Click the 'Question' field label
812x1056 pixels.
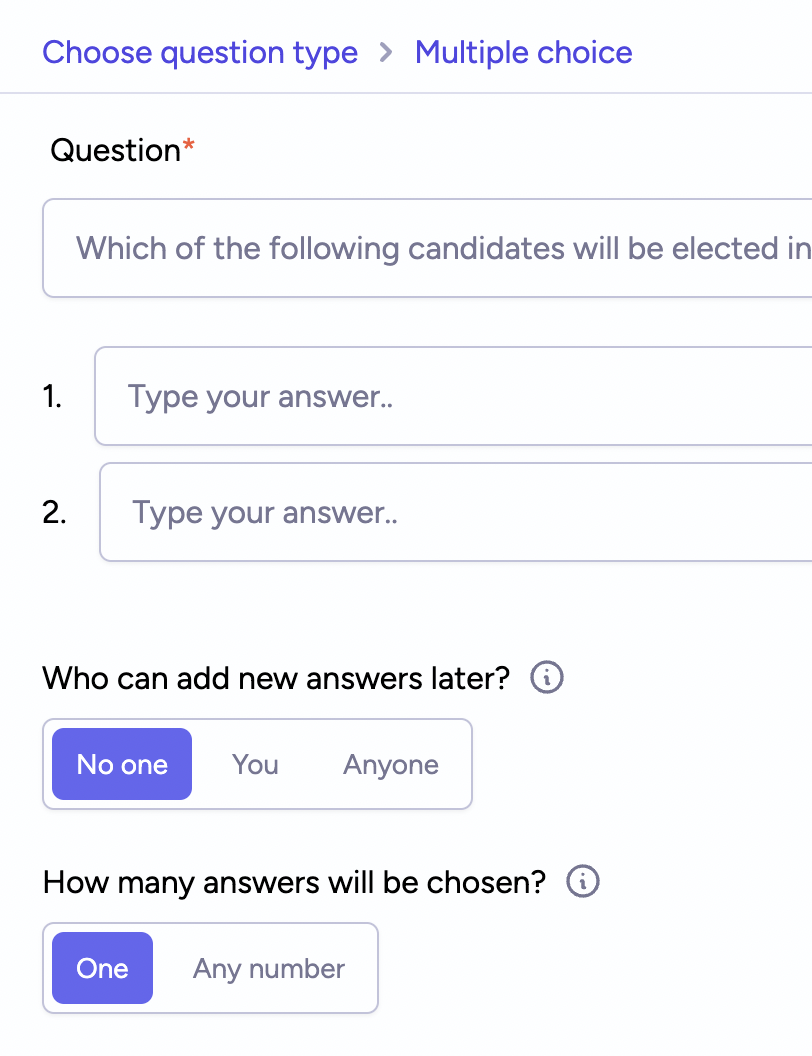point(115,150)
